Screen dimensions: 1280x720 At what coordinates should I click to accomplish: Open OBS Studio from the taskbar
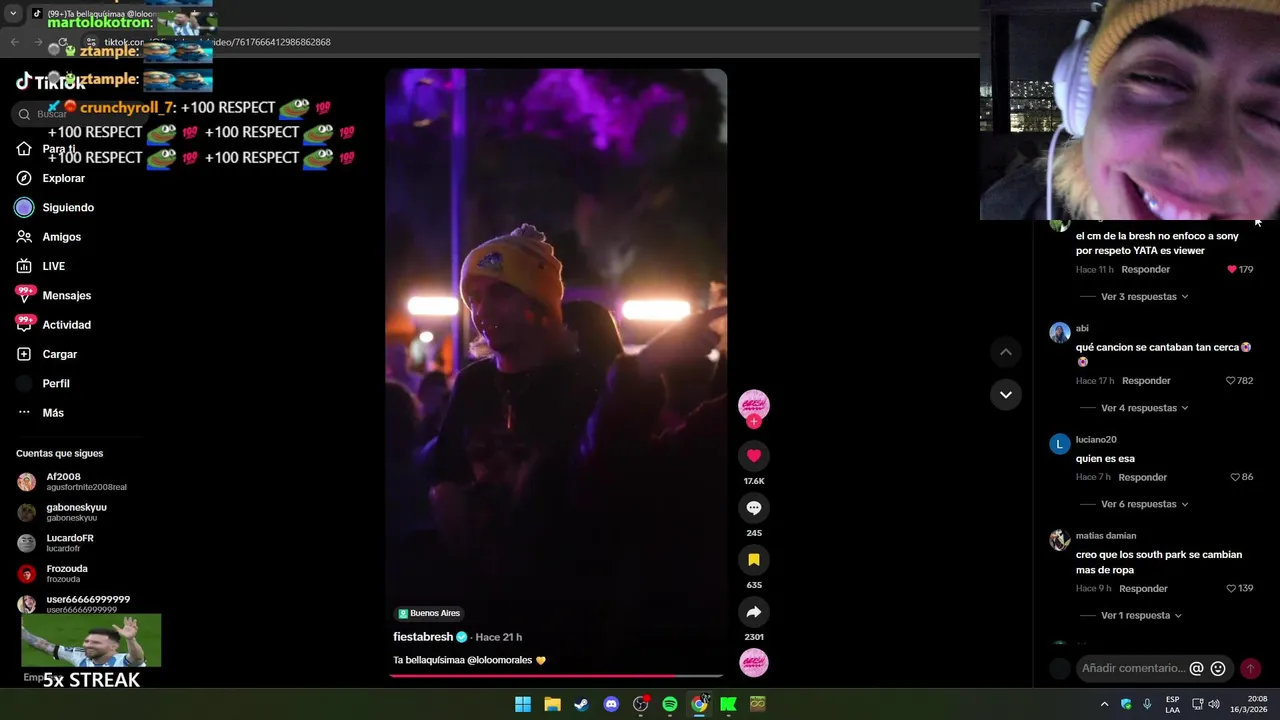pos(641,704)
